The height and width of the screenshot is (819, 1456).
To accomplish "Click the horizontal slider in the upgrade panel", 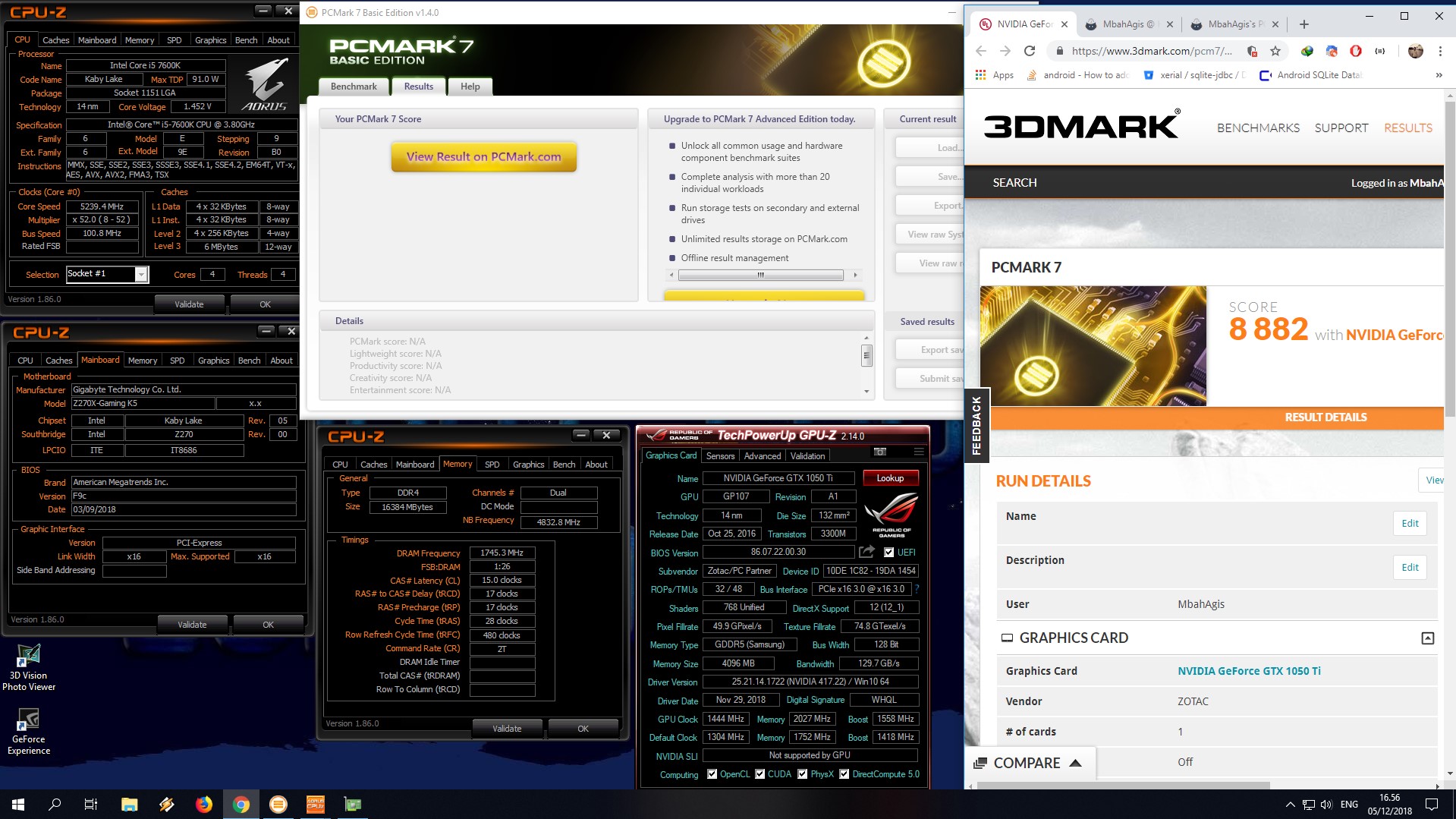I will [x=760, y=275].
